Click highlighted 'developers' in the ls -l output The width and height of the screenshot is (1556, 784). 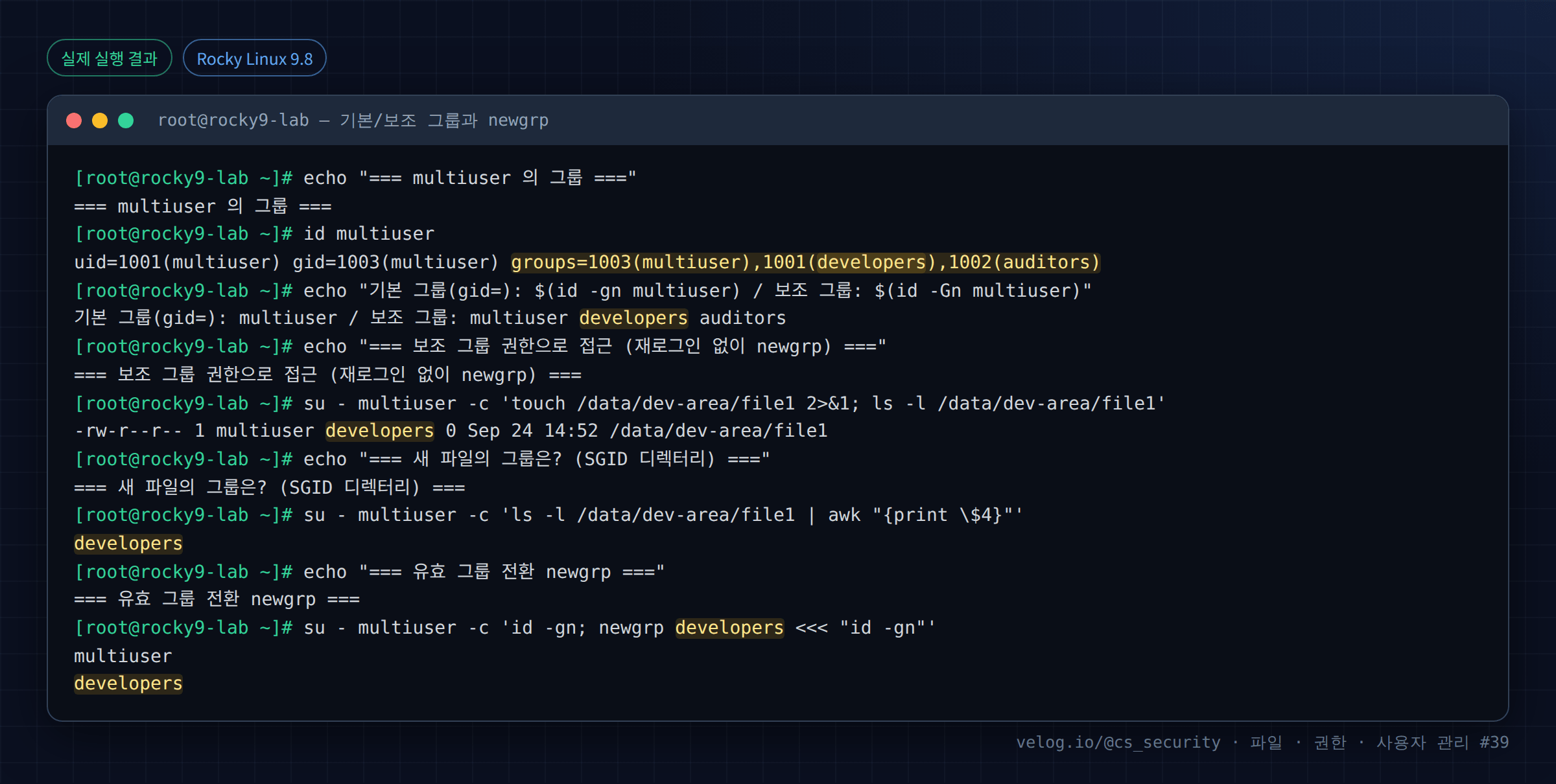point(380,431)
